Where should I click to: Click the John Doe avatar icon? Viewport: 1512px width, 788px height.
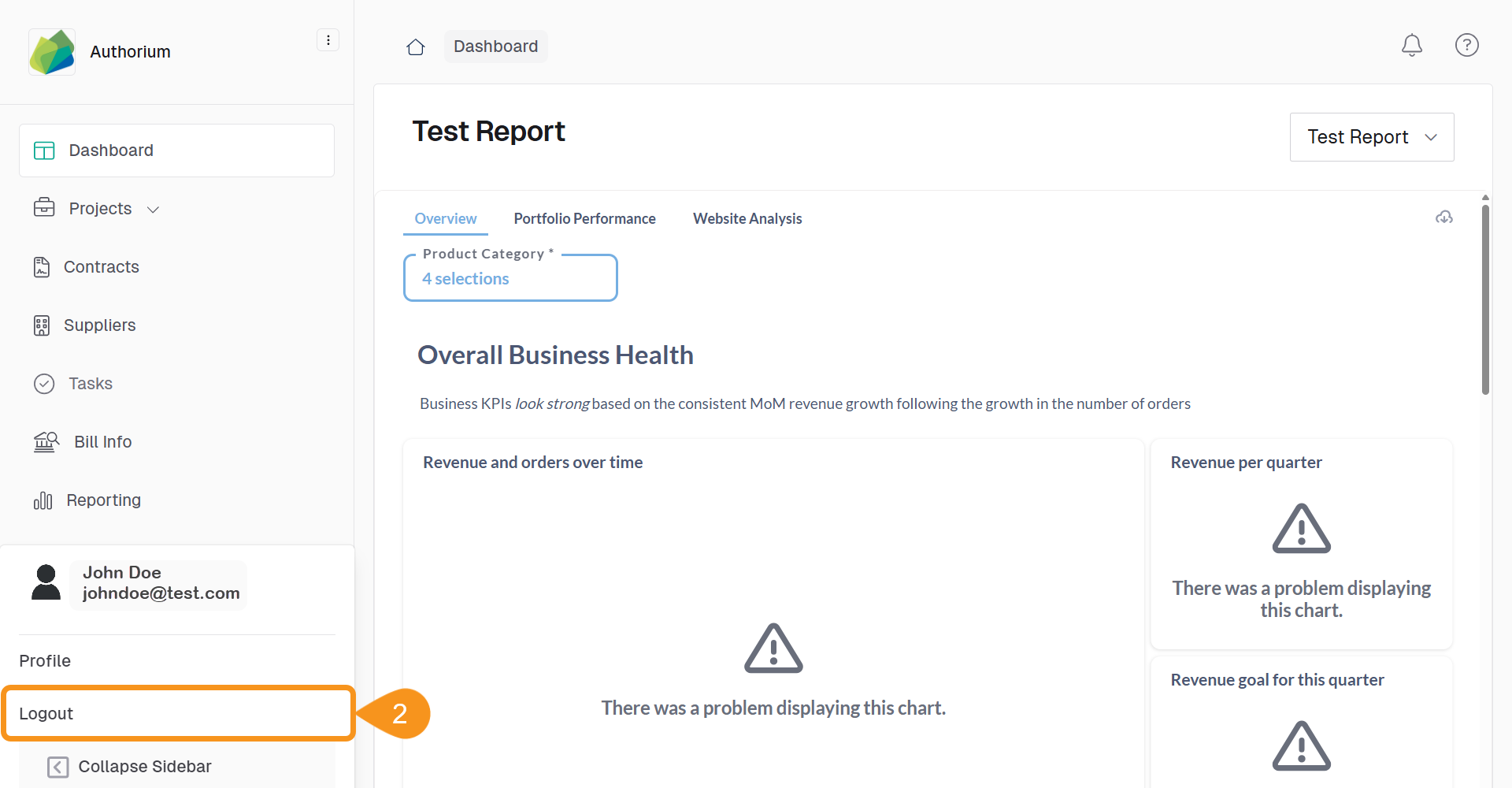pyautogui.click(x=46, y=583)
